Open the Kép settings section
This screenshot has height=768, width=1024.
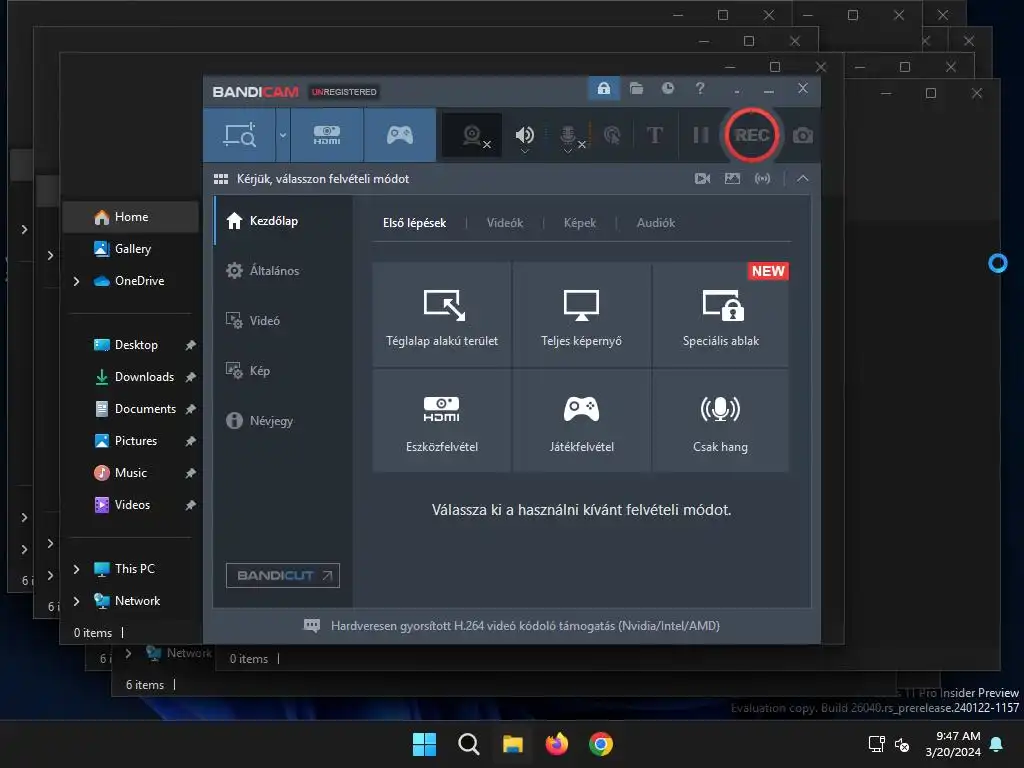283,371
